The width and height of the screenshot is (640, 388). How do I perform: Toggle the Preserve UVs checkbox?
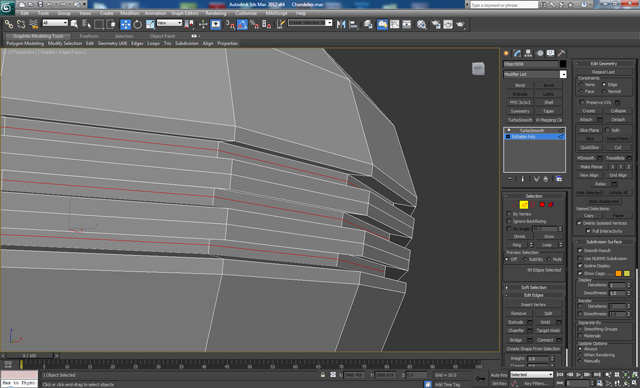coord(582,102)
